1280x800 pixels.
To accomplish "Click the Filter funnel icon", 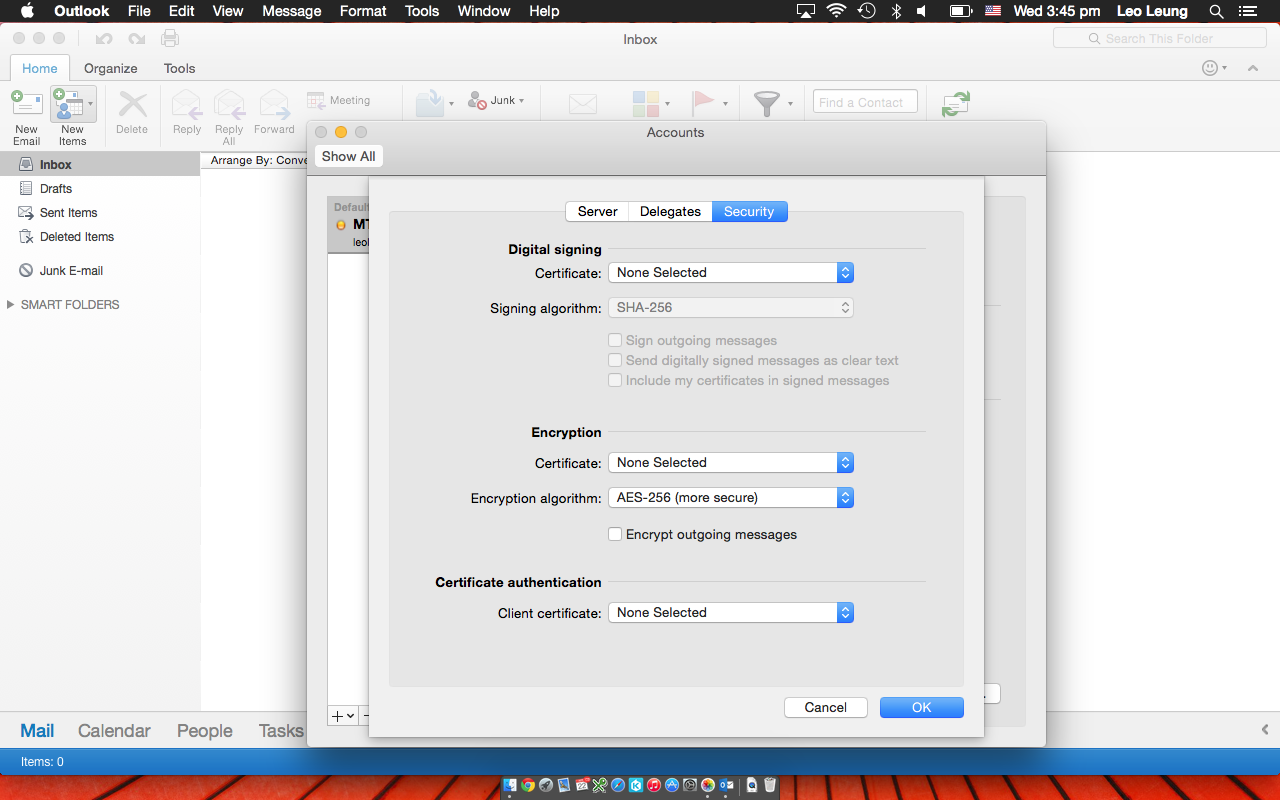I will point(767,103).
